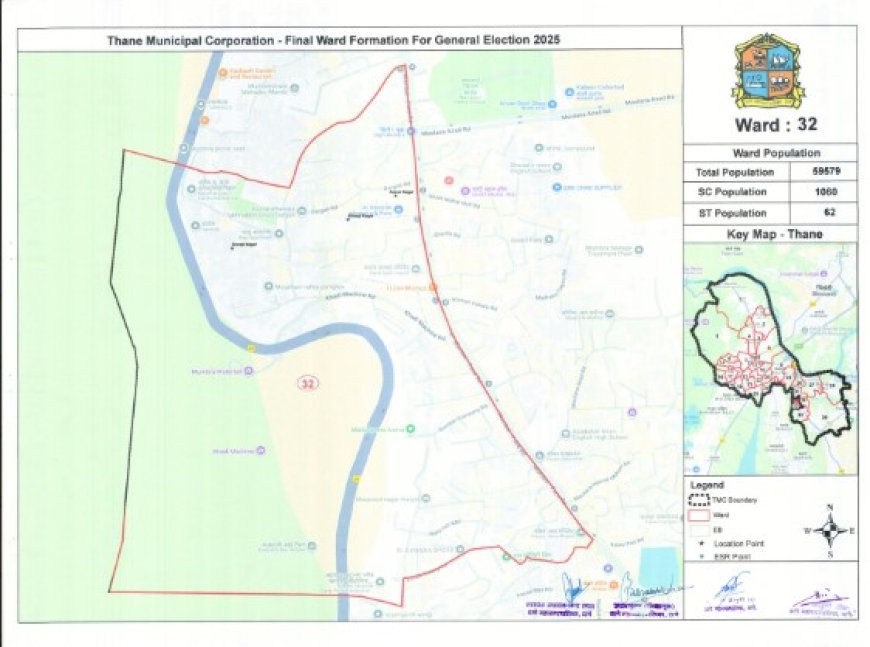This screenshot has height=647, width=870.
Task: Click the dashed TMC Boundary legend symbol
Action: [x=699, y=498]
